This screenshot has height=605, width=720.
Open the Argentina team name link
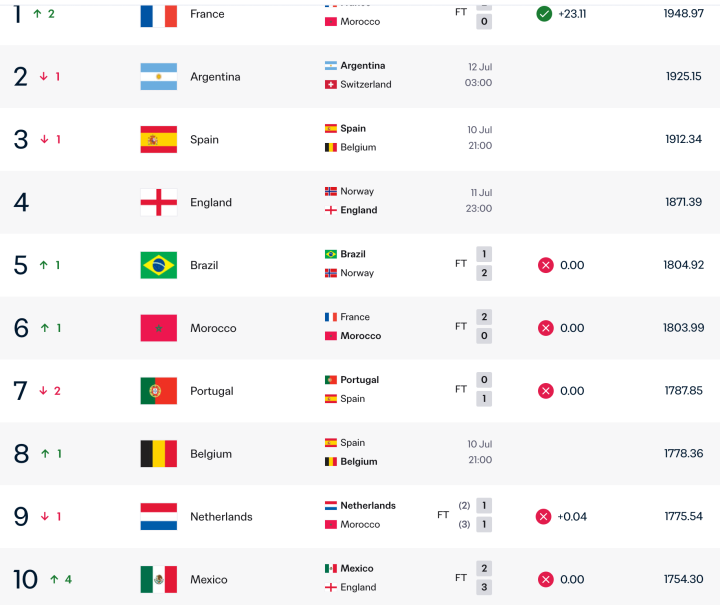pyautogui.click(x=215, y=77)
